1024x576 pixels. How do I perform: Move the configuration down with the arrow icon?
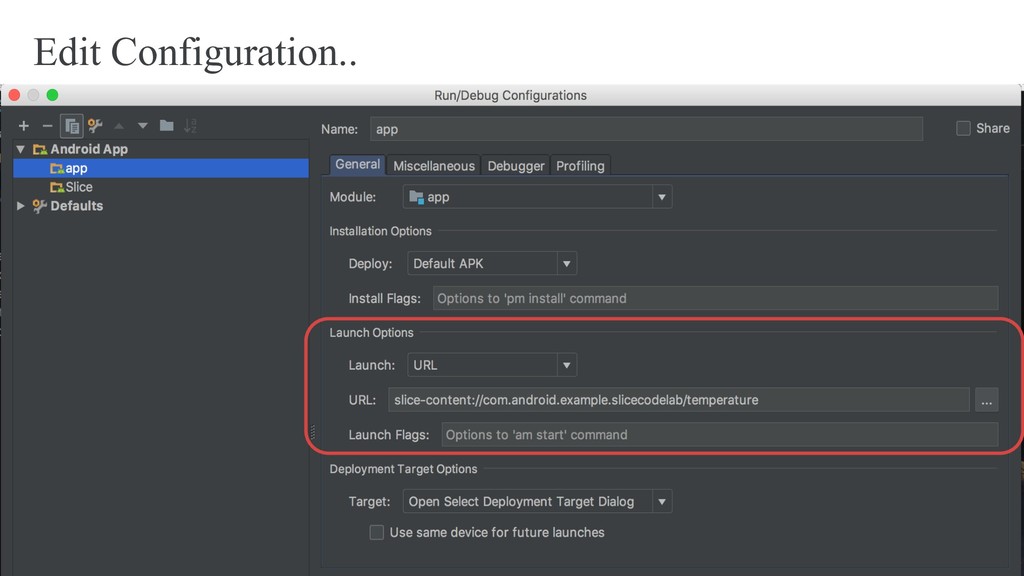click(142, 126)
